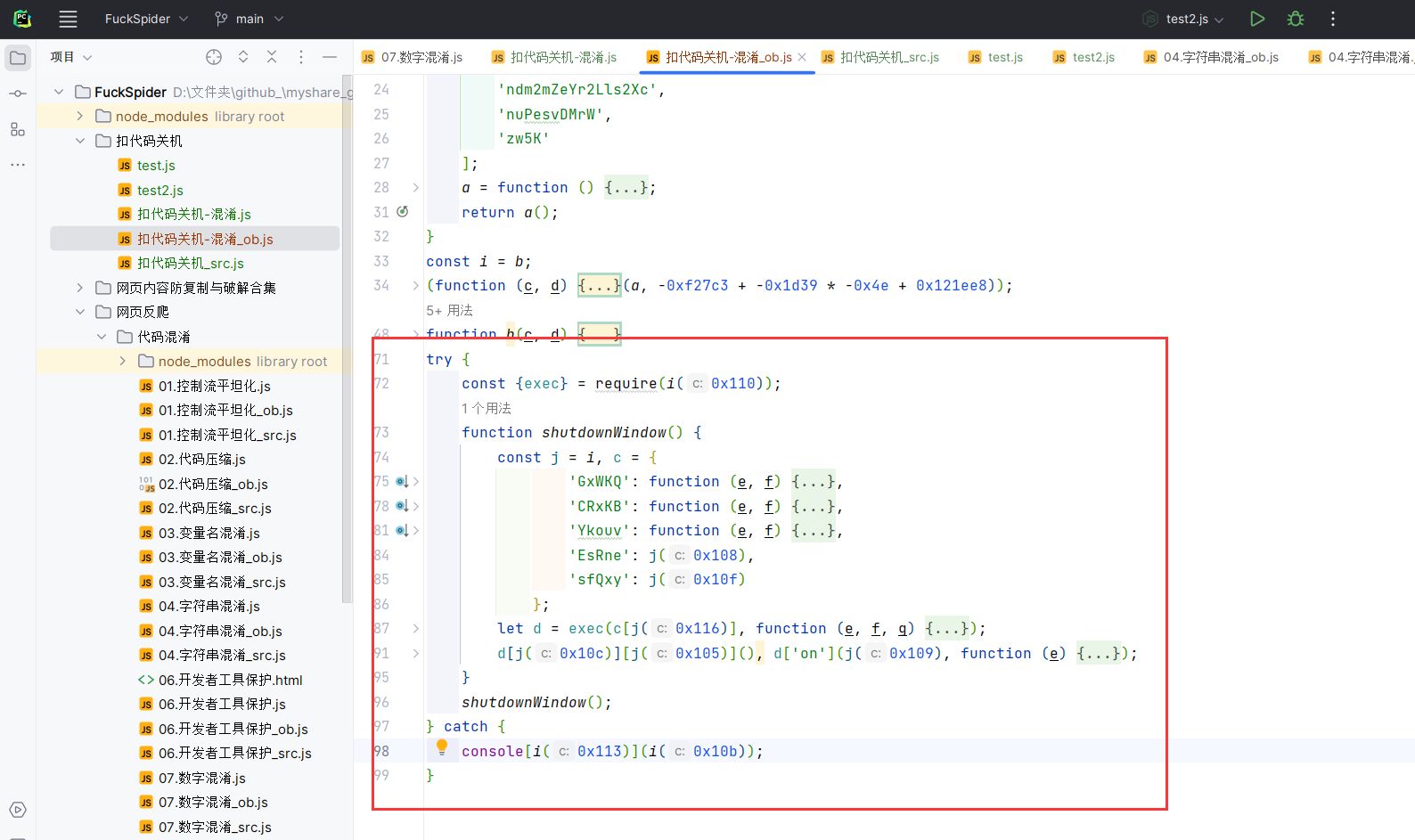Open the main branch dropdown
1415x840 pixels.
249,19
